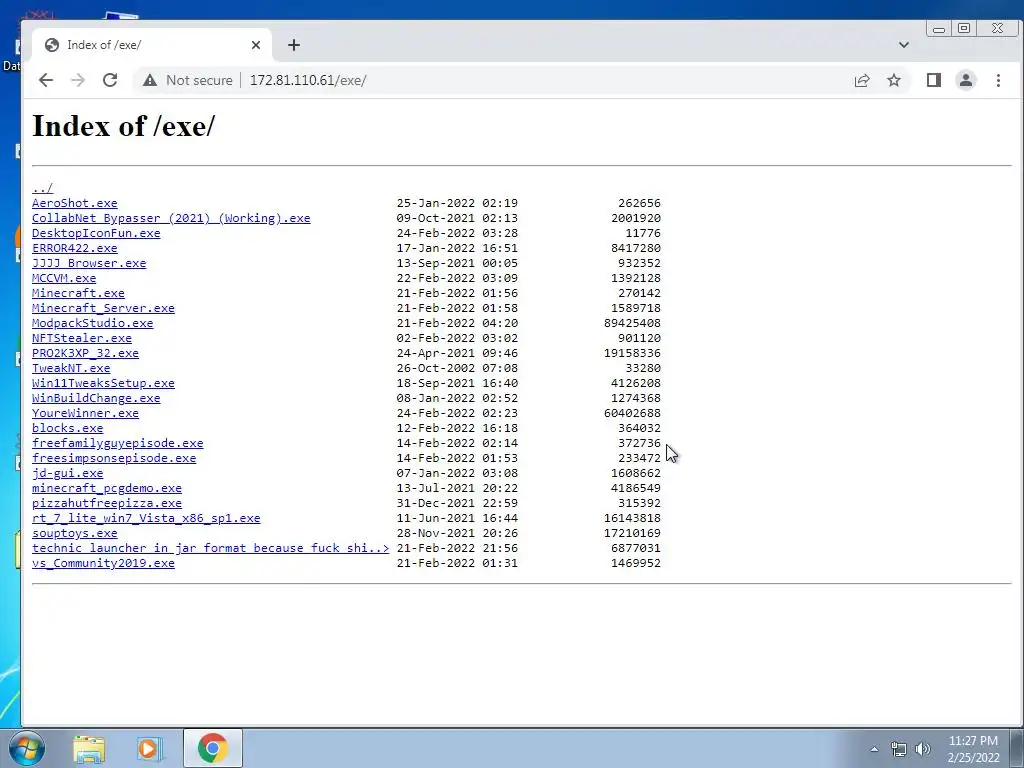Click the date 26-Oct-2002 07:08
1024x768 pixels.
[x=457, y=368]
